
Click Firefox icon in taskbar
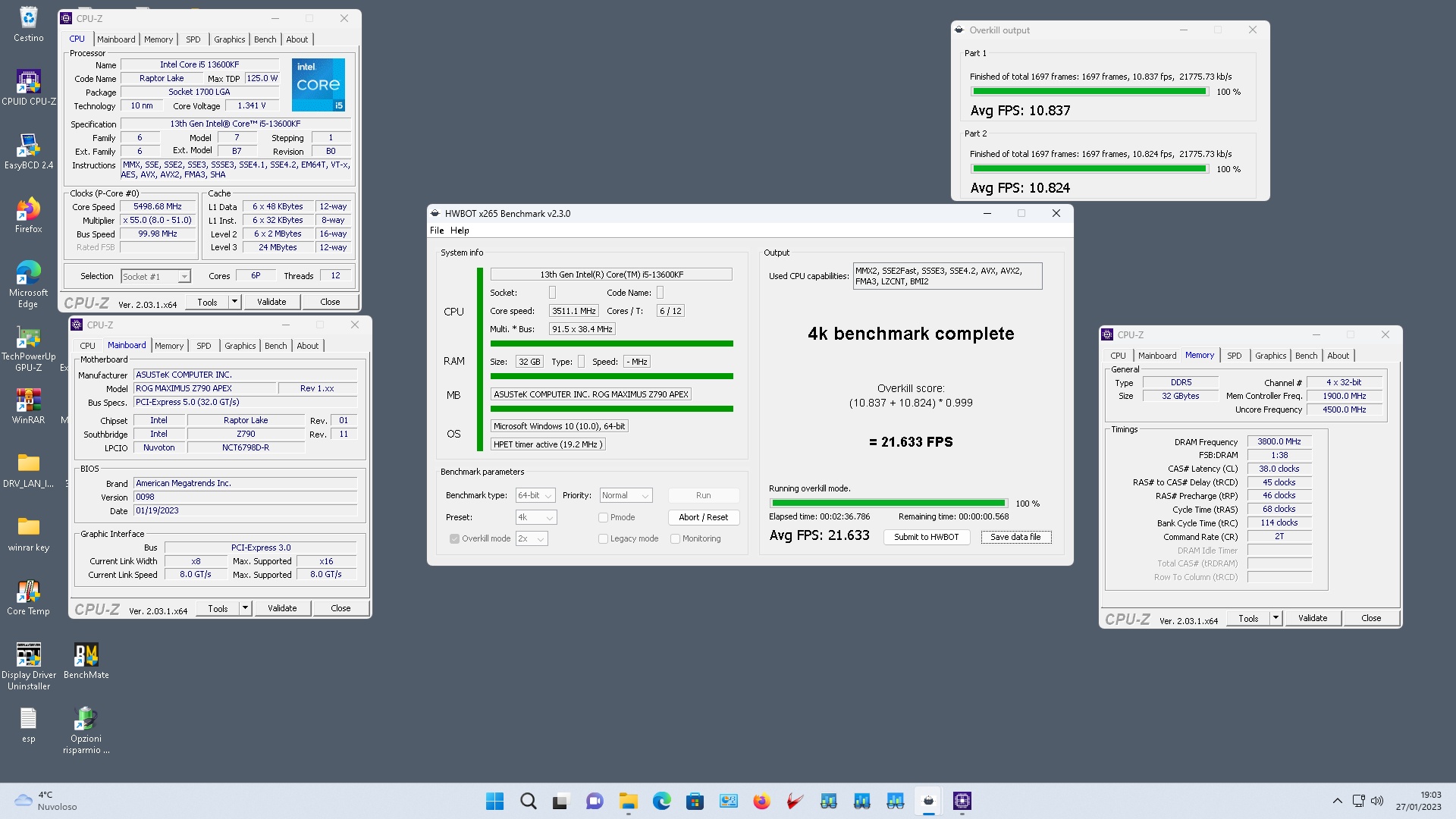pos(761,801)
